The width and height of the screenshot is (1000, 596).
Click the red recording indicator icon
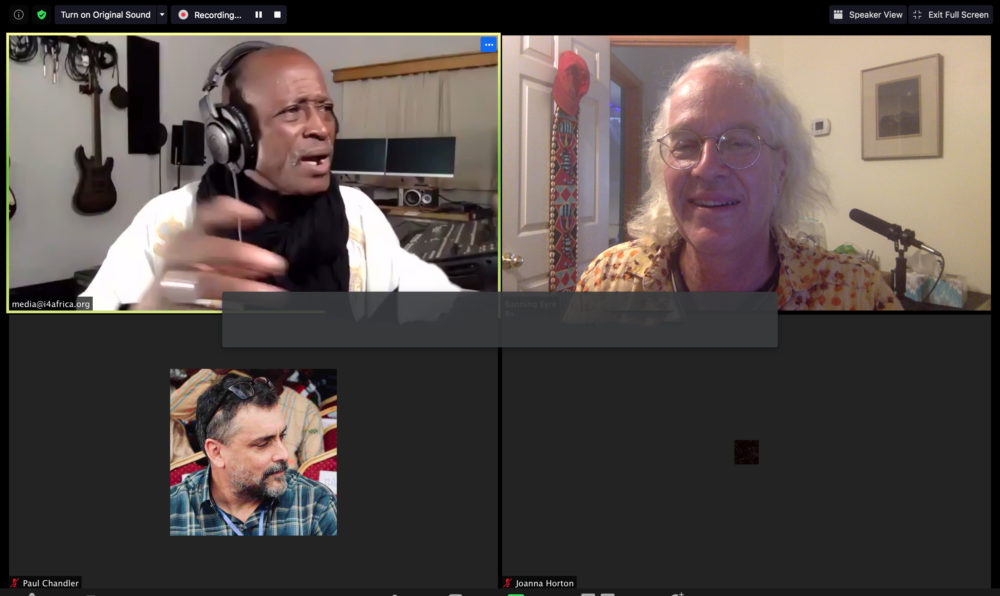[183, 15]
